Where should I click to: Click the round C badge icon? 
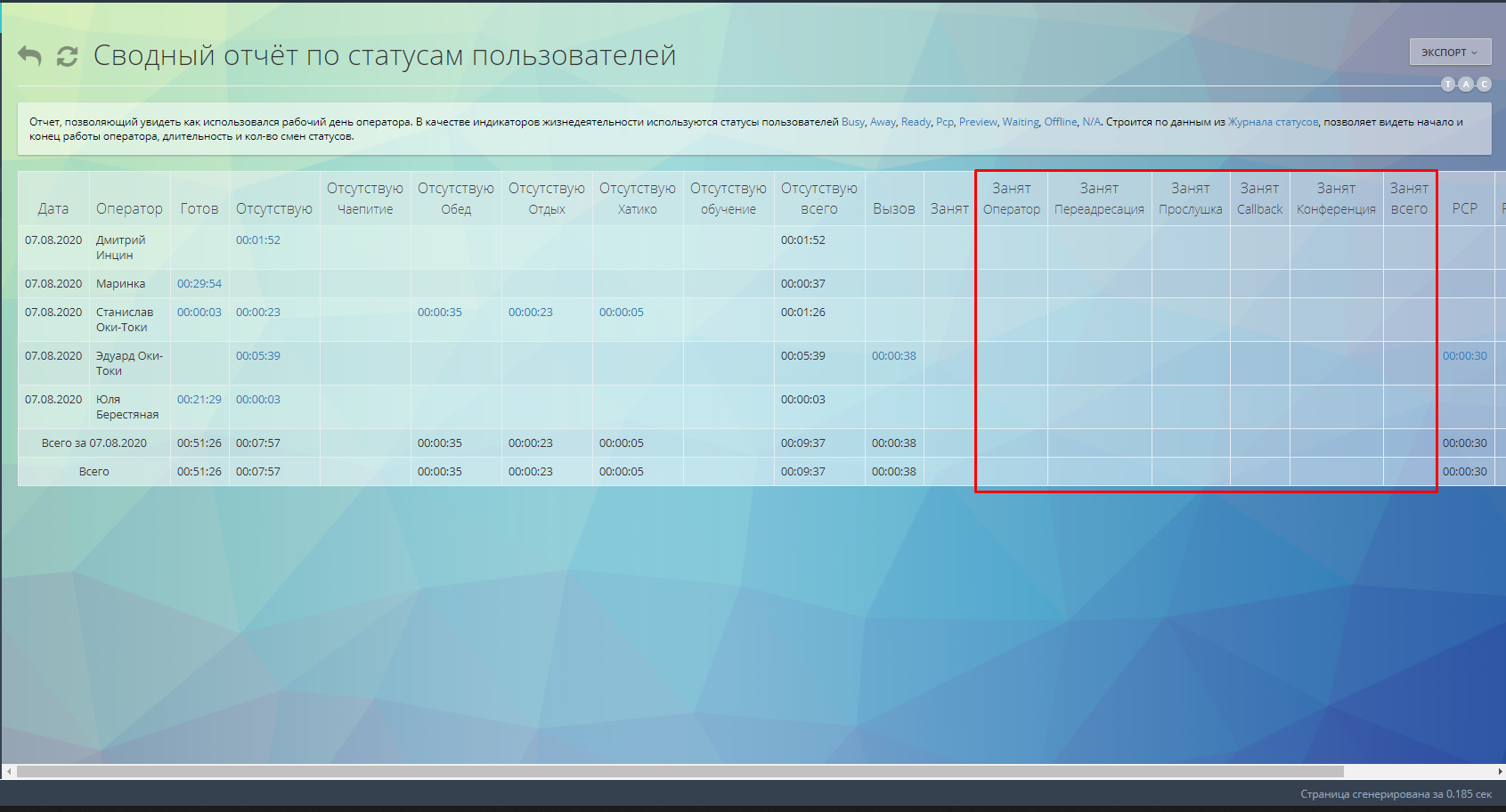(x=1484, y=85)
